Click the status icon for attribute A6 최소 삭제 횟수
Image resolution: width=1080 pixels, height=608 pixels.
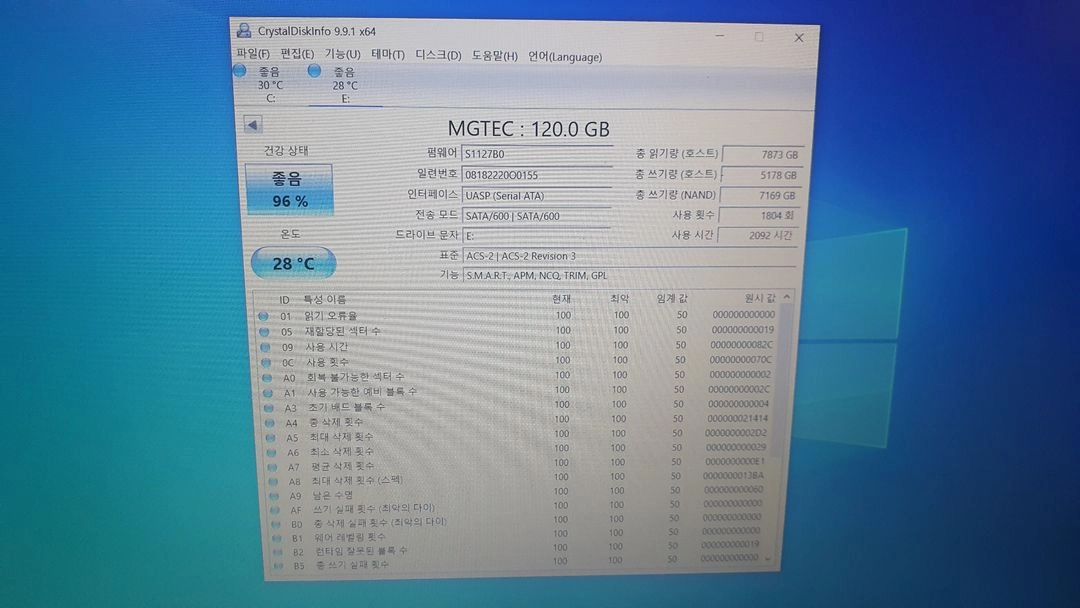272,452
